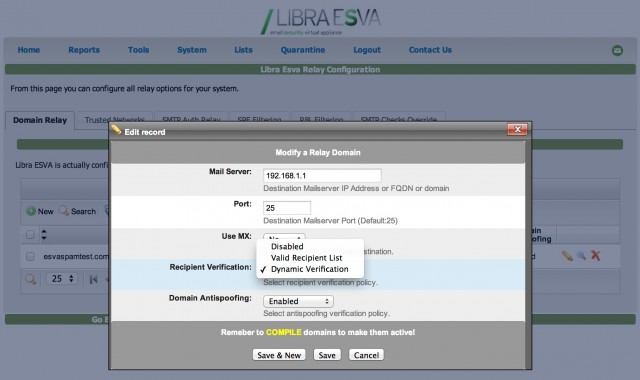Open the Tools menu

point(138,50)
